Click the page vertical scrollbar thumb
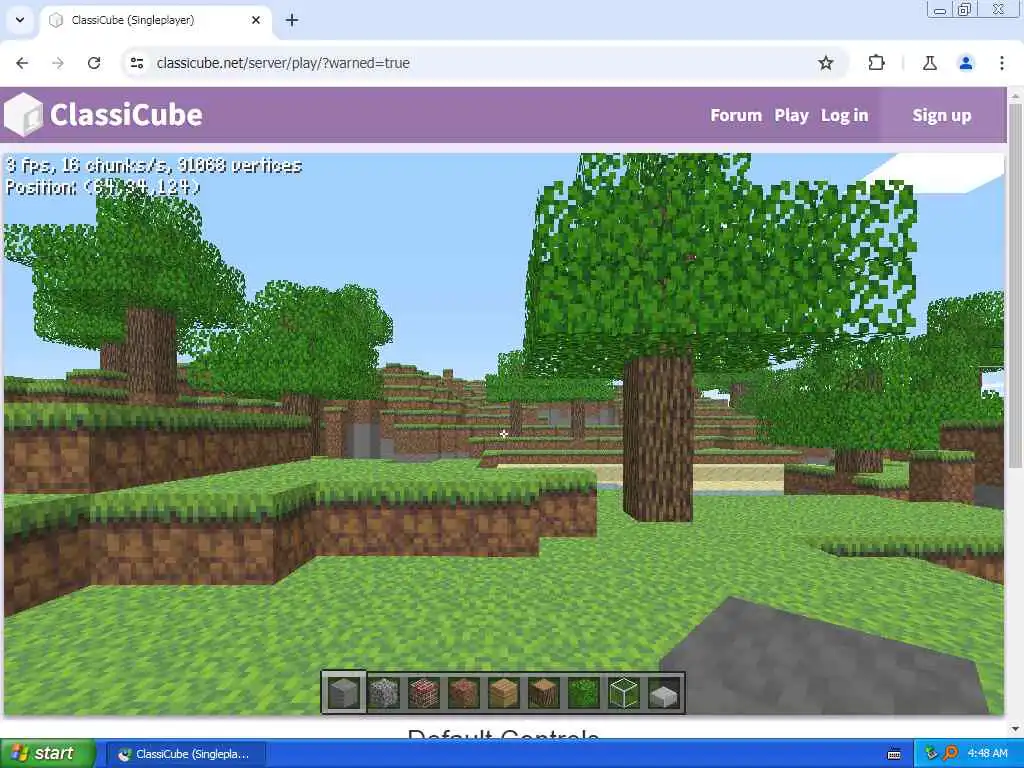 (x=1015, y=284)
